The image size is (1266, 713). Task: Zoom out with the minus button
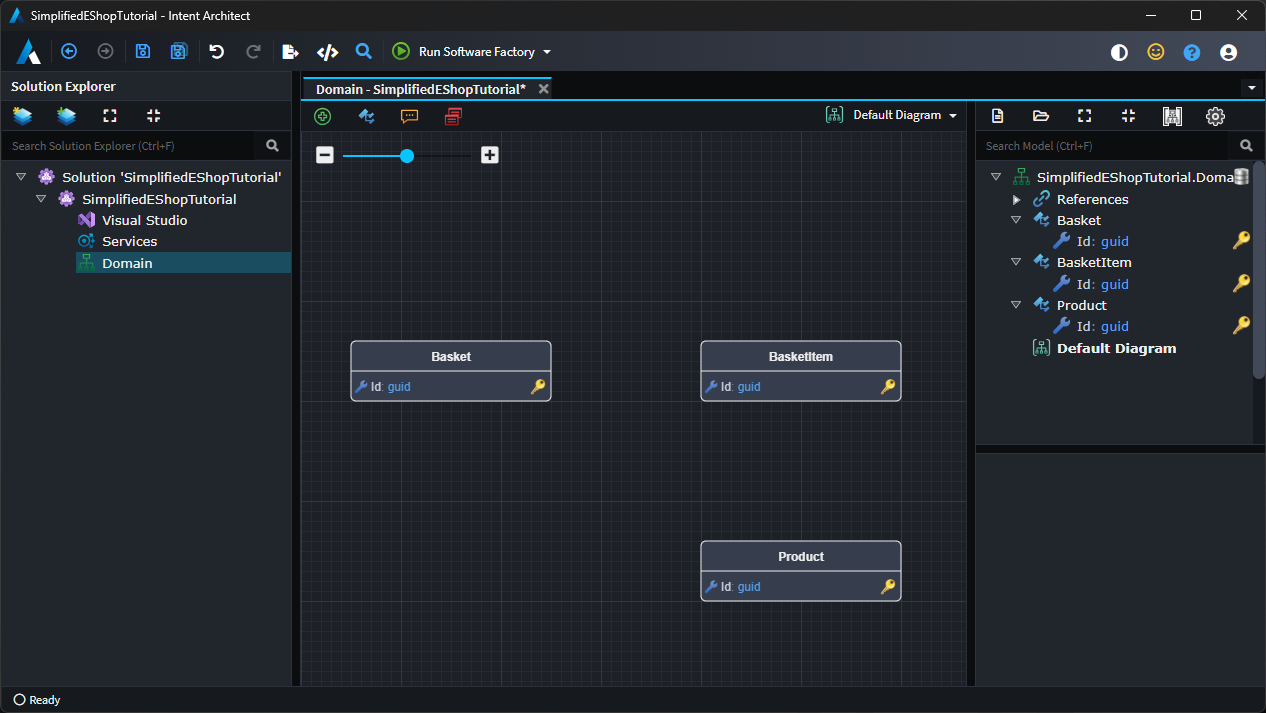pos(325,155)
